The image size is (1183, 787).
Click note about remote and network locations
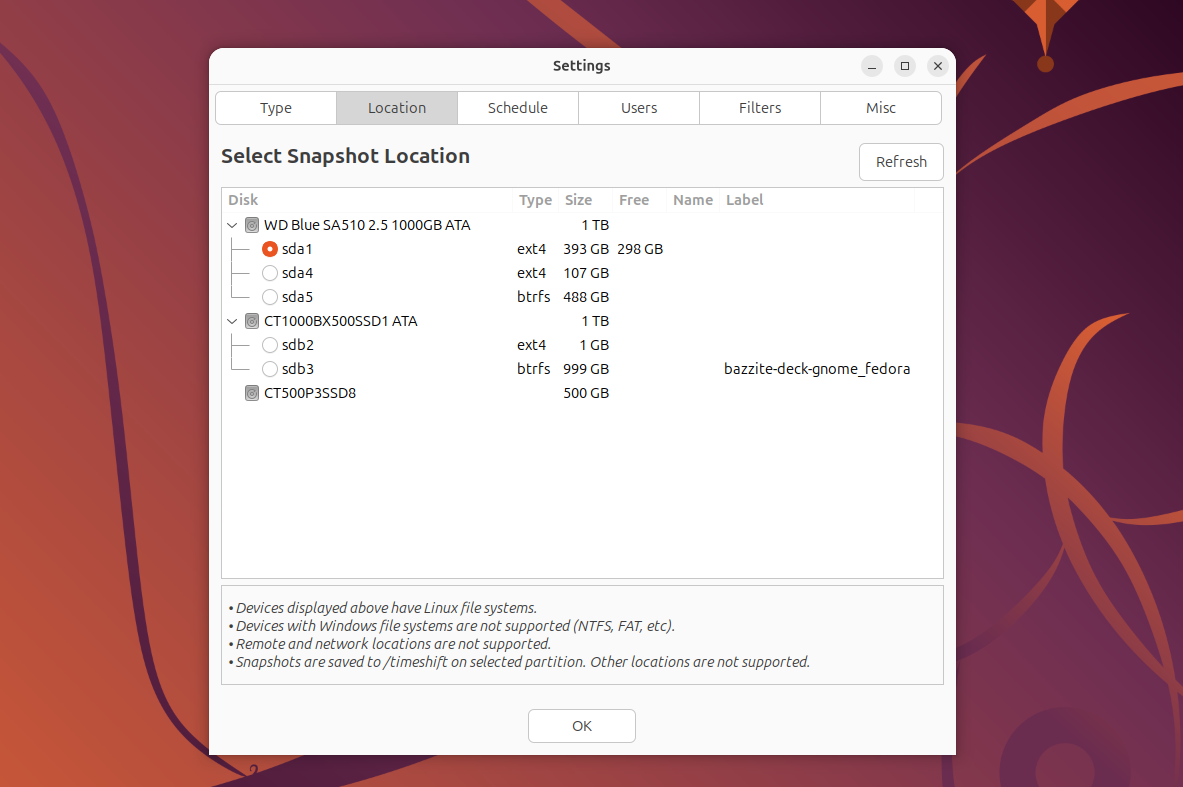pos(390,644)
